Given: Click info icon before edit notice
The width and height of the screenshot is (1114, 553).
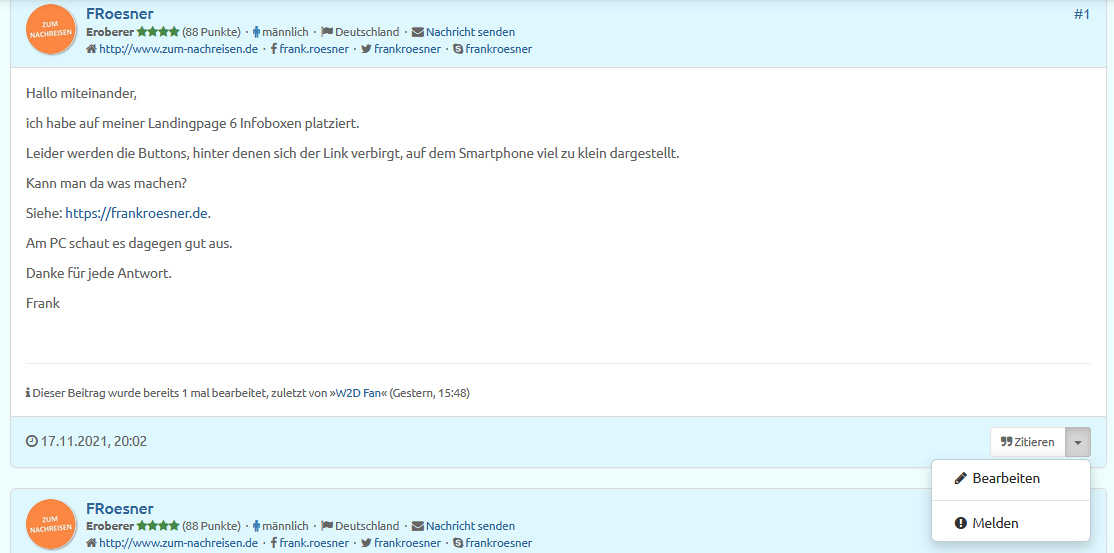Looking at the screenshot, I should 28,393.
